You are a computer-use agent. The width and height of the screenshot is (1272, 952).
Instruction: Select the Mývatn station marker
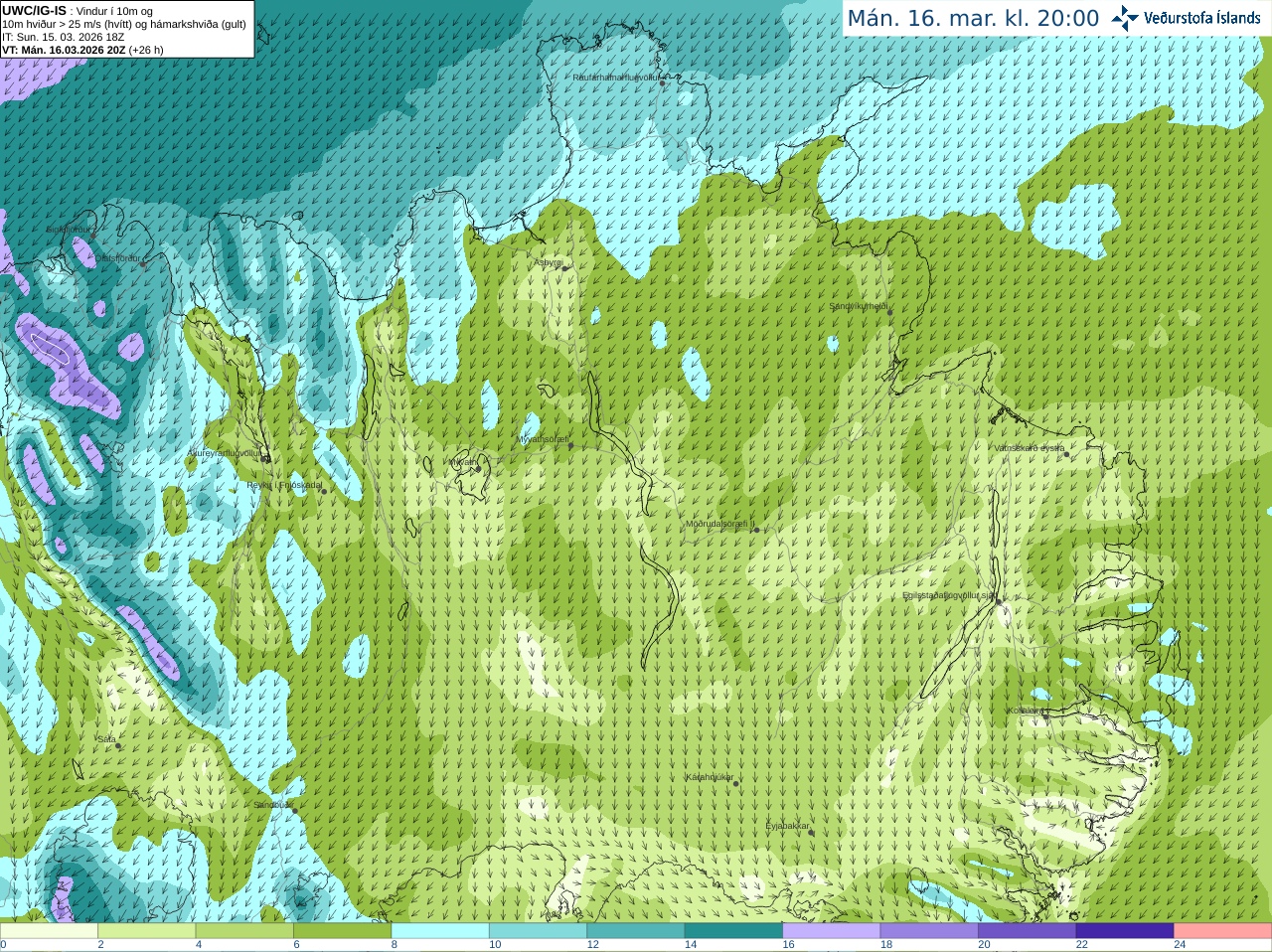[x=478, y=468]
